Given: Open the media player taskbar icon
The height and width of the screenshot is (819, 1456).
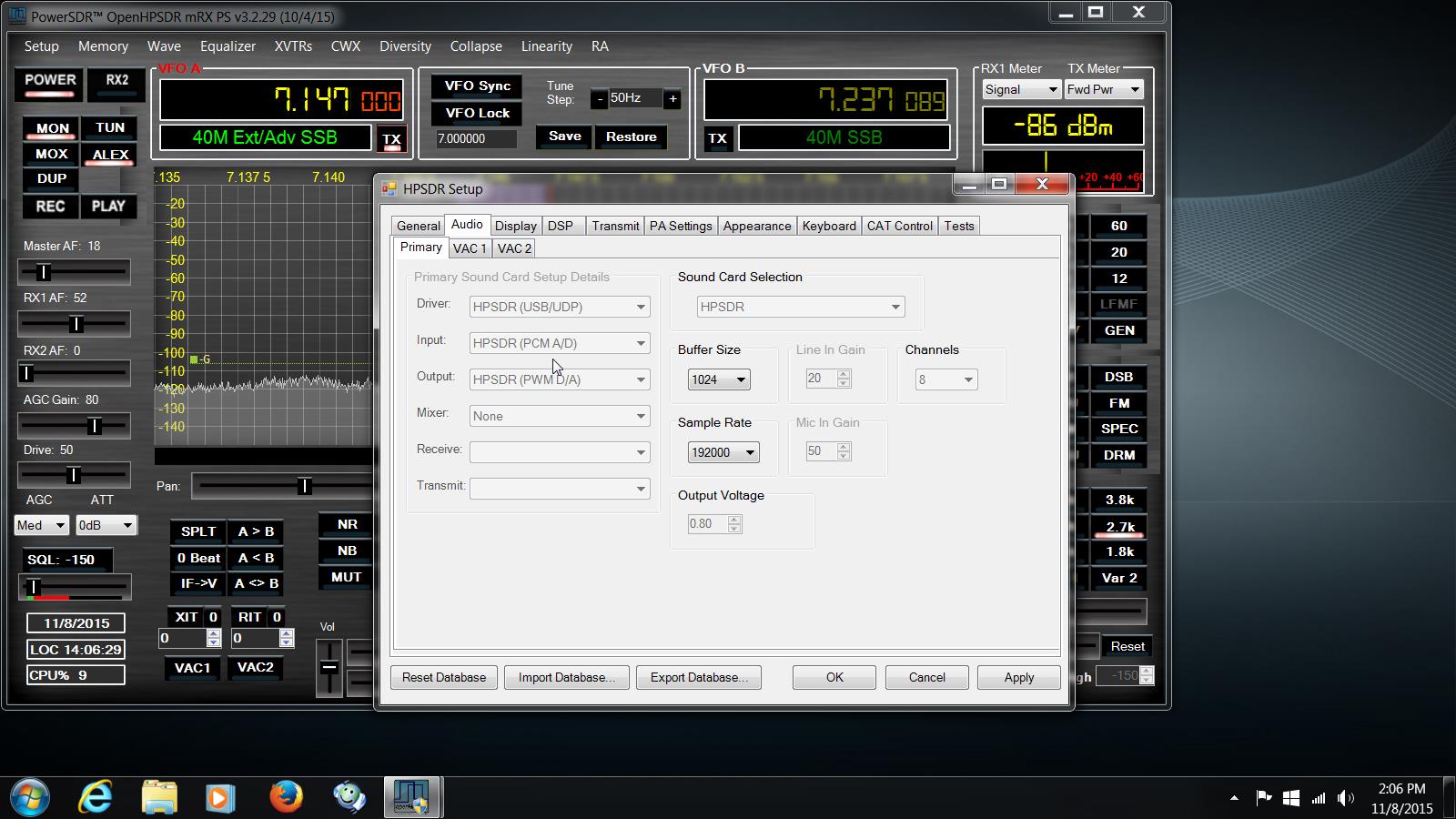Looking at the screenshot, I should pos(219,797).
